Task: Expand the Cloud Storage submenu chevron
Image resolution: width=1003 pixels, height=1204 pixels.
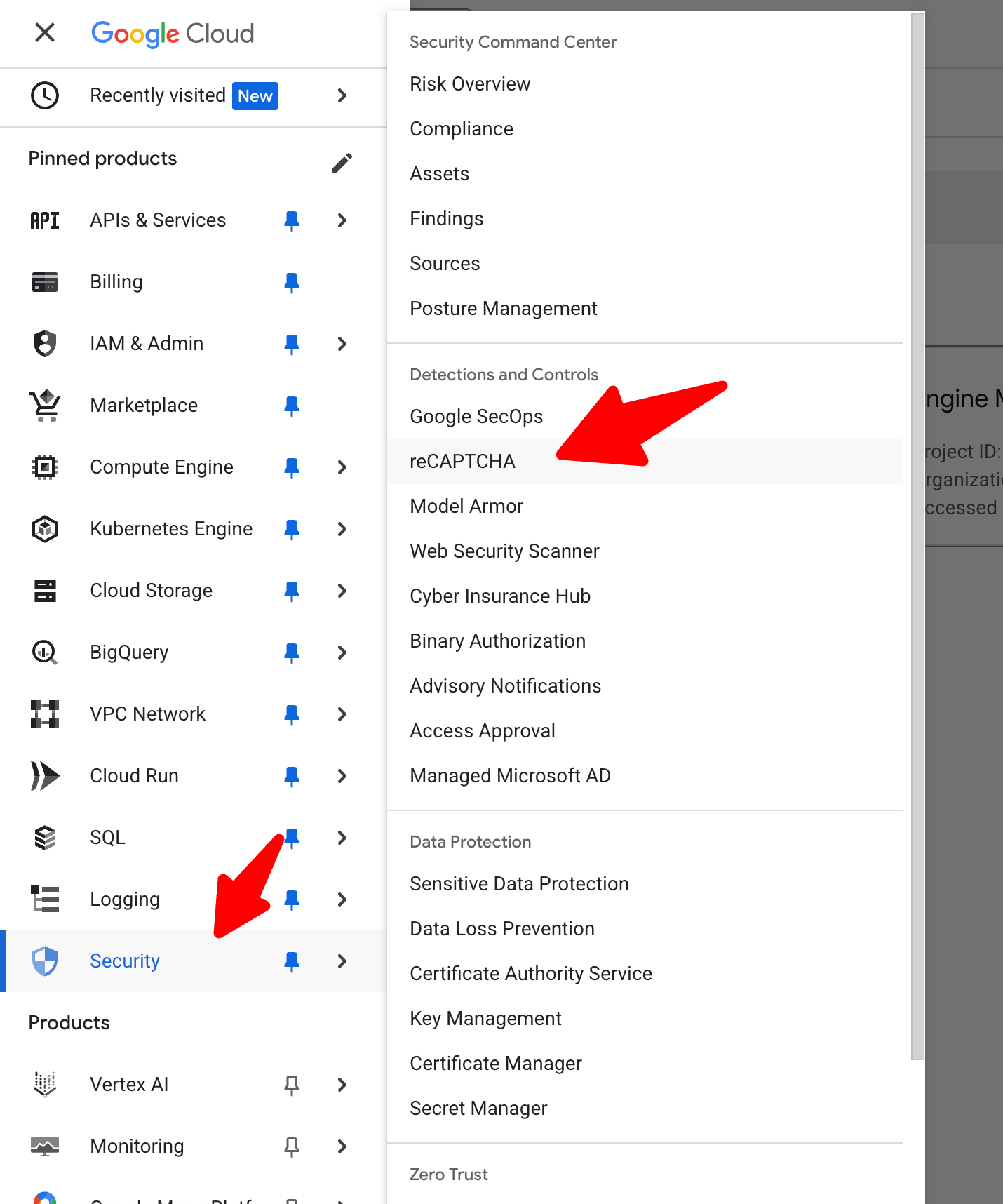Action: pyautogui.click(x=342, y=591)
